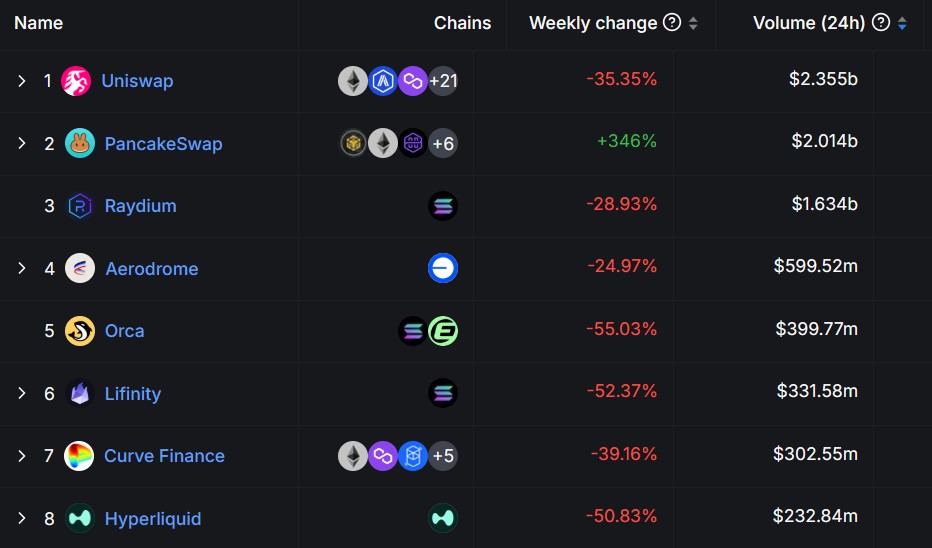Click the Uniswap pink unicorn logo

(76, 81)
